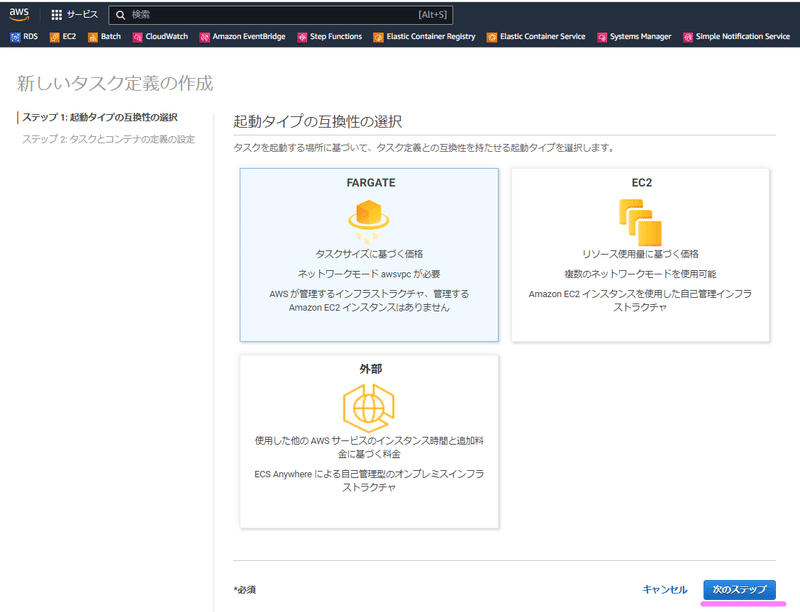Click text タスクサイズに基づく価格
The width and height of the screenshot is (800, 612).
point(369,254)
